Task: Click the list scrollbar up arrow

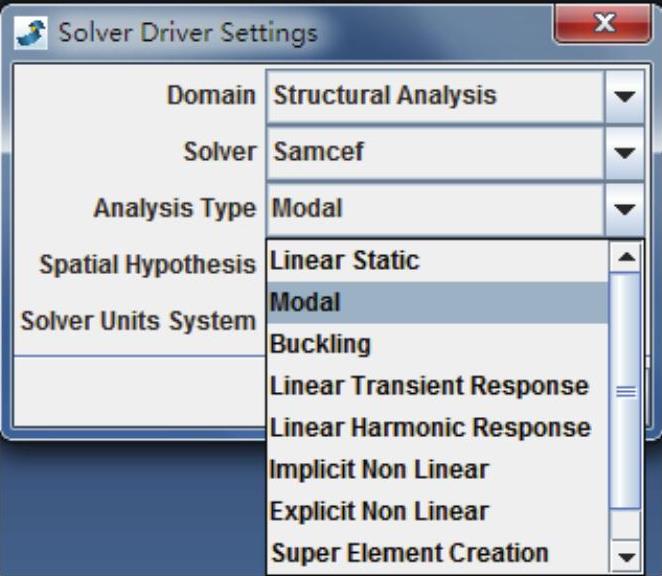Action: pyautogui.click(x=626, y=258)
